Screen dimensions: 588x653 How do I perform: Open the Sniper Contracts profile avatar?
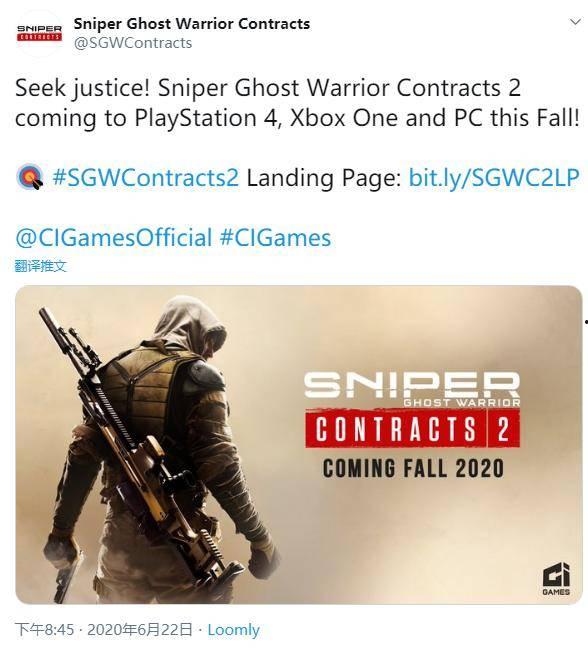tap(39, 33)
